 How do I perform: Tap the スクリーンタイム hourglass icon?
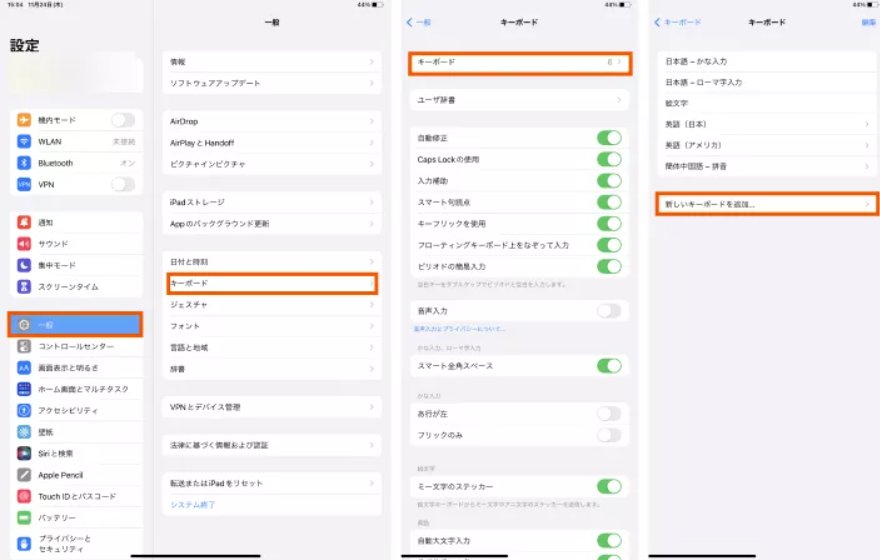(x=24, y=287)
